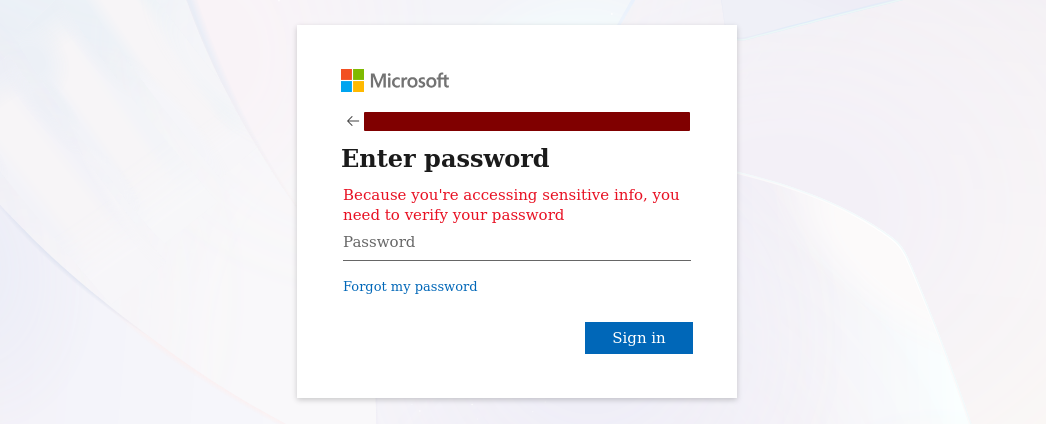Click the Password placeholder text
Image resolution: width=1046 pixels, height=424 pixels.
pyautogui.click(x=379, y=242)
